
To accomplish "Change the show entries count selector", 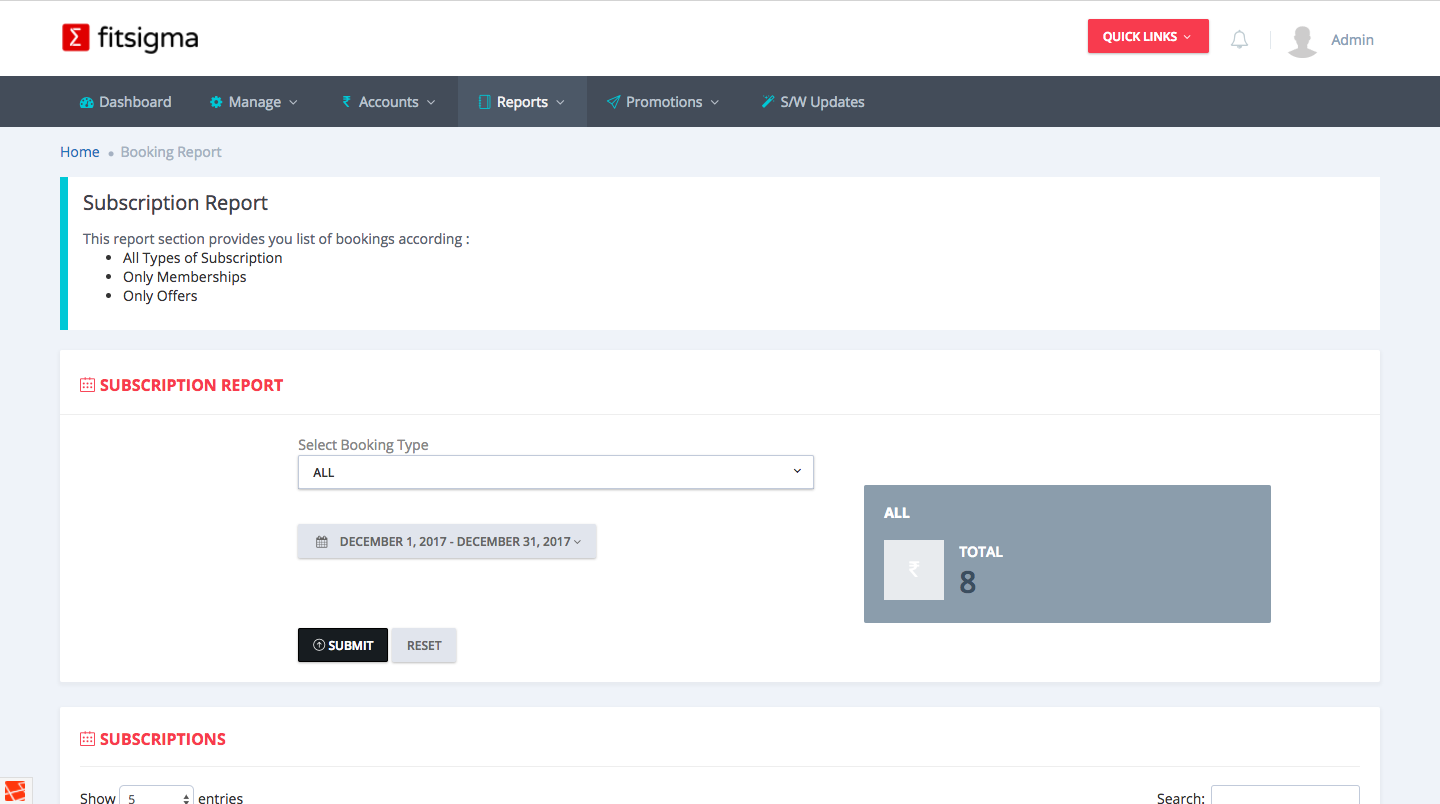I will 156,797.
